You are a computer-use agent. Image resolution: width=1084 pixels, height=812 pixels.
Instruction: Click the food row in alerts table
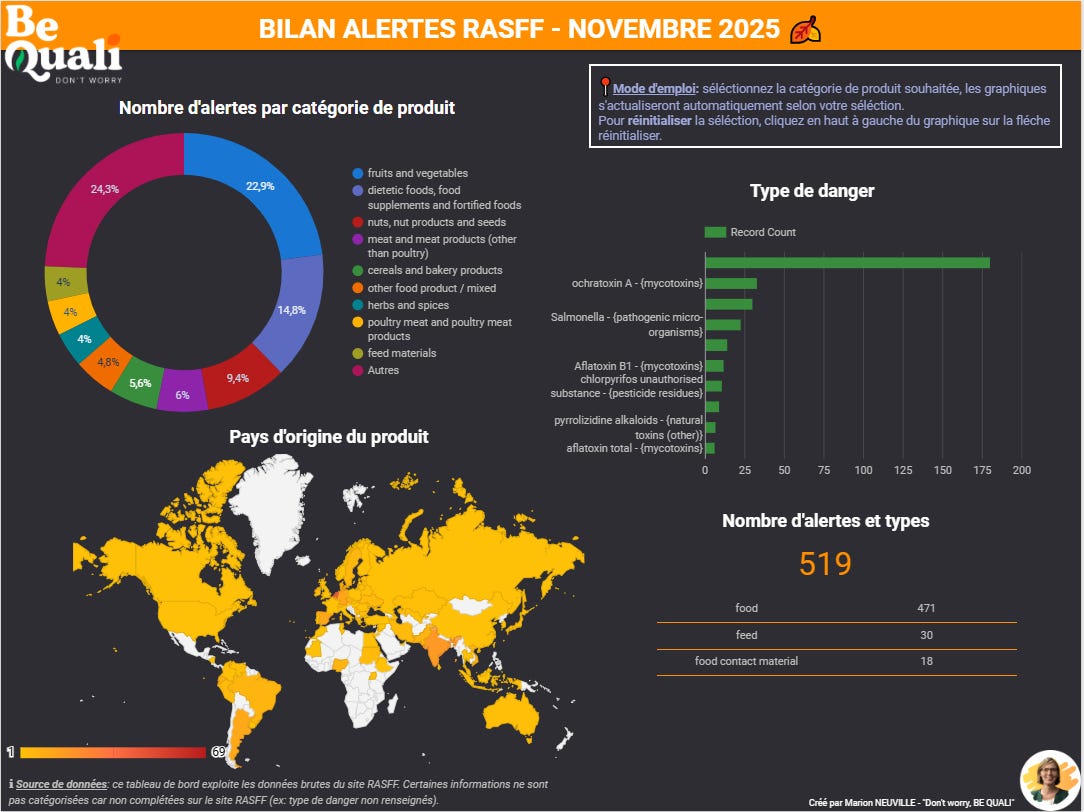coord(837,608)
